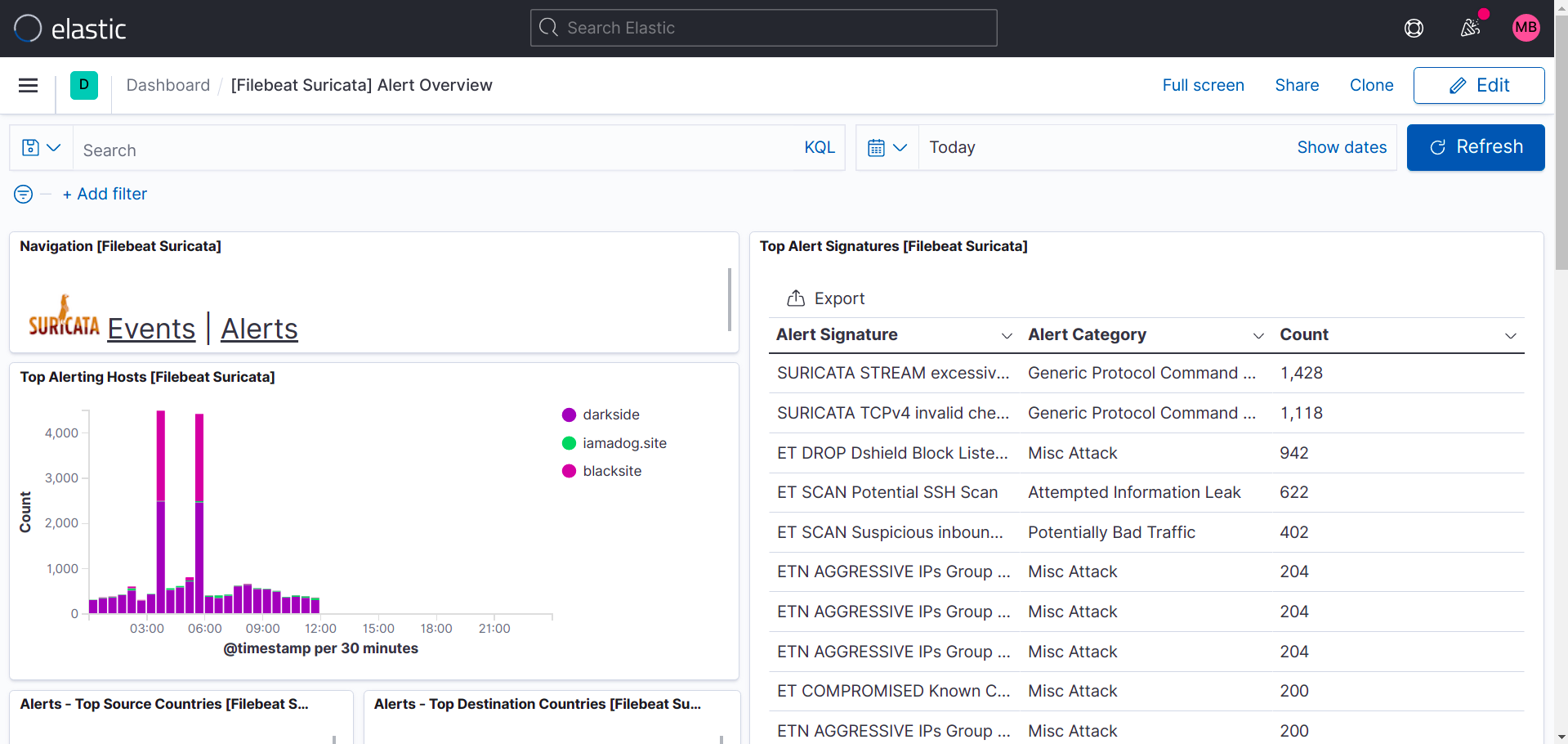Click count value 942
The image size is (1568, 744).
coord(1294,453)
